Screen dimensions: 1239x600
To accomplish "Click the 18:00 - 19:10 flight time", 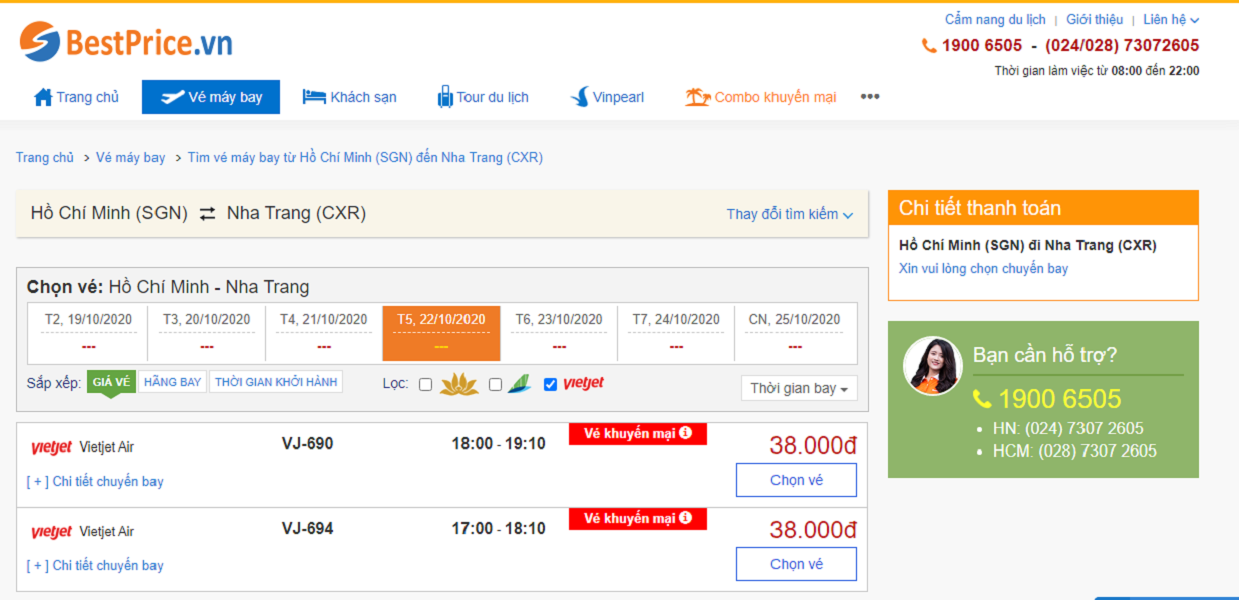I will point(498,443).
